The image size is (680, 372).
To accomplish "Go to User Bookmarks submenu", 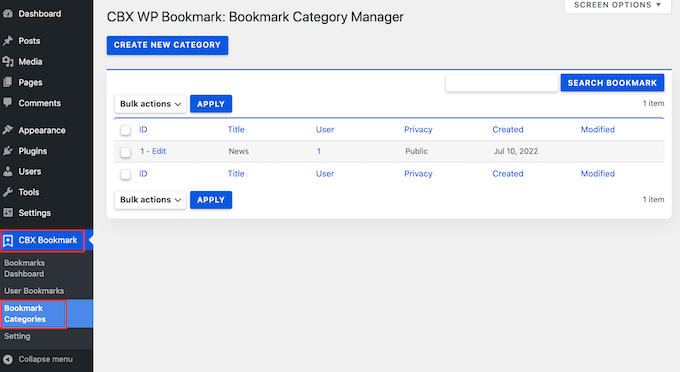I will click(34, 291).
